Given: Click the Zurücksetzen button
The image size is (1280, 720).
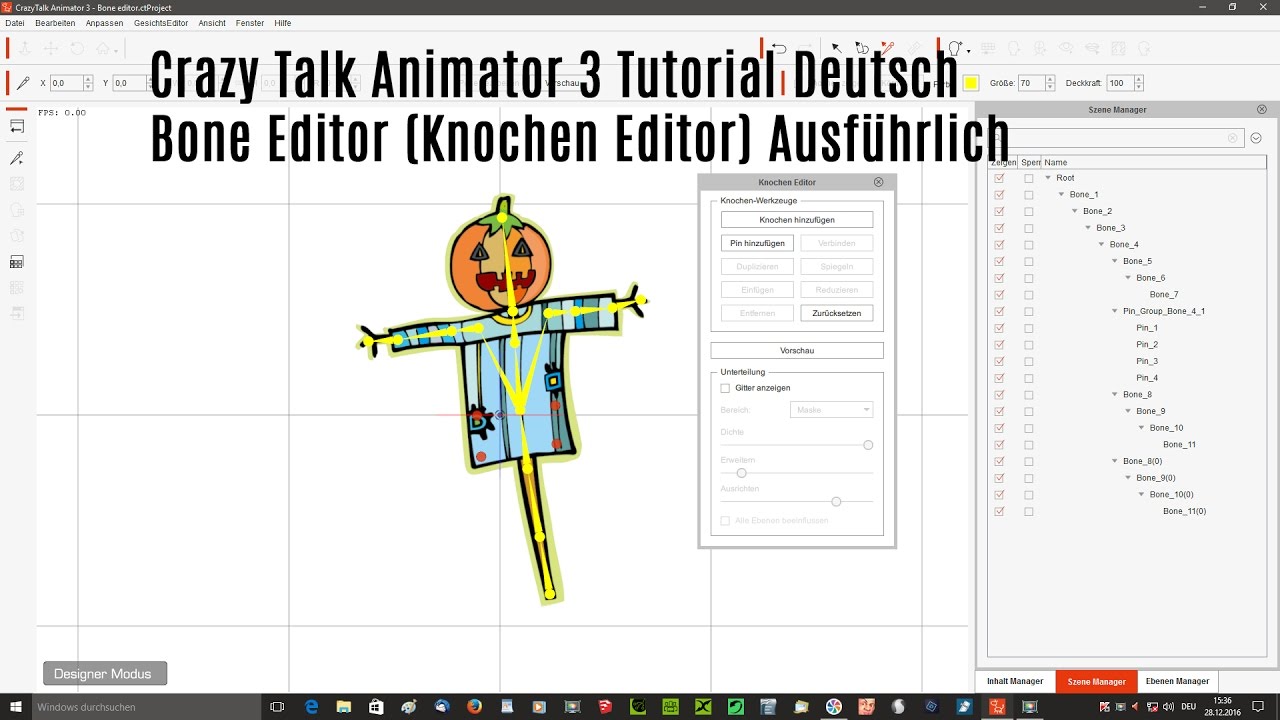Looking at the screenshot, I should (837, 313).
